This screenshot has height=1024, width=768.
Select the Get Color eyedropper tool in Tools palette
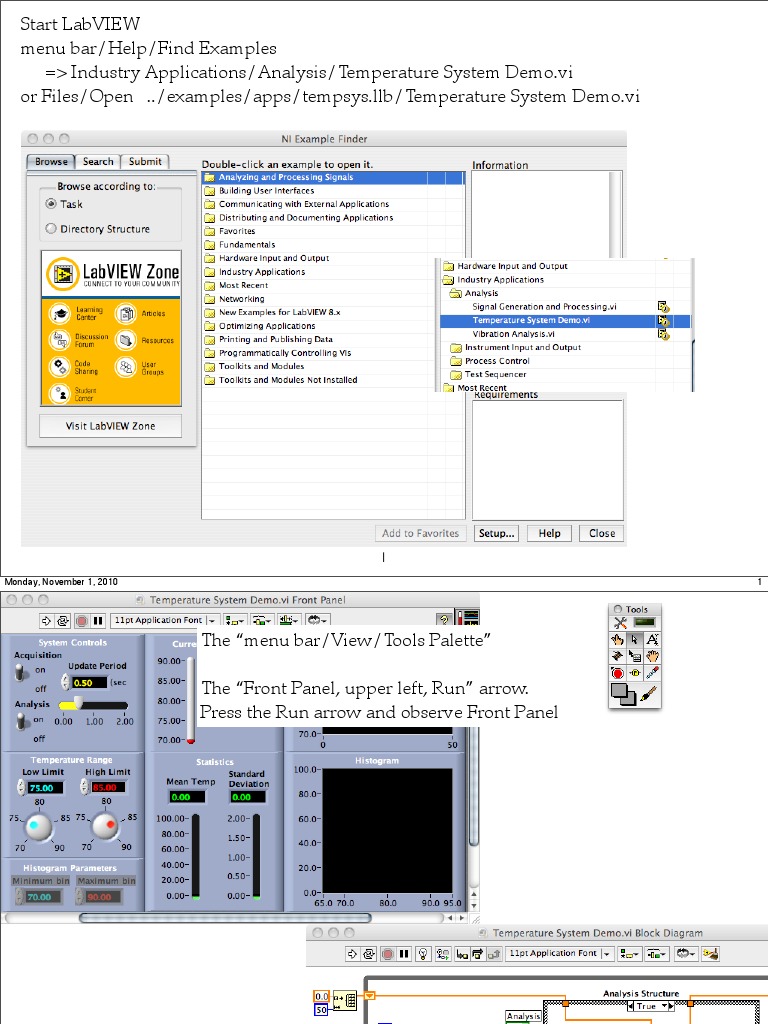click(x=652, y=673)
